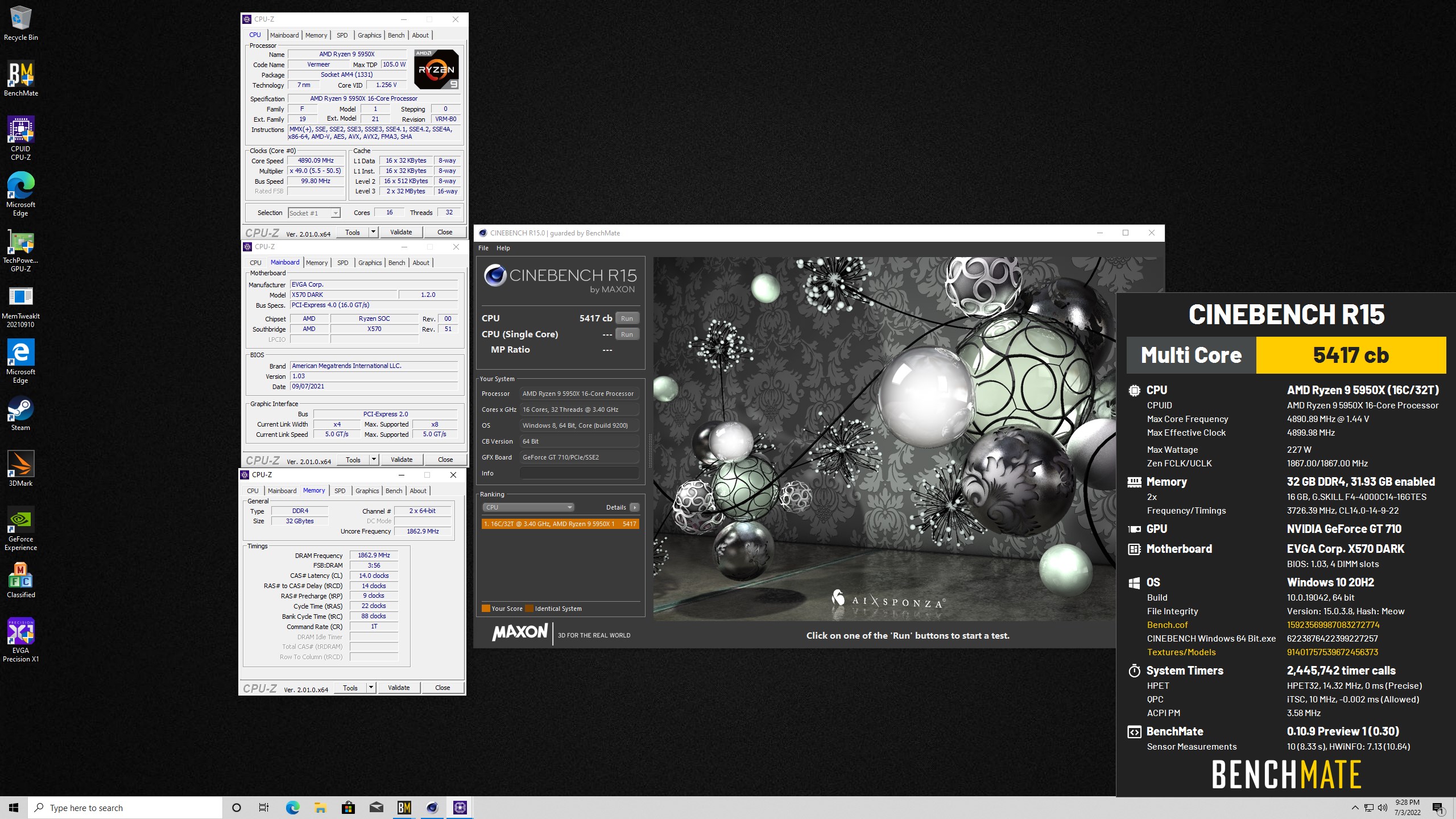Open Microsoft Edge from the taskbar

[292, 808]
